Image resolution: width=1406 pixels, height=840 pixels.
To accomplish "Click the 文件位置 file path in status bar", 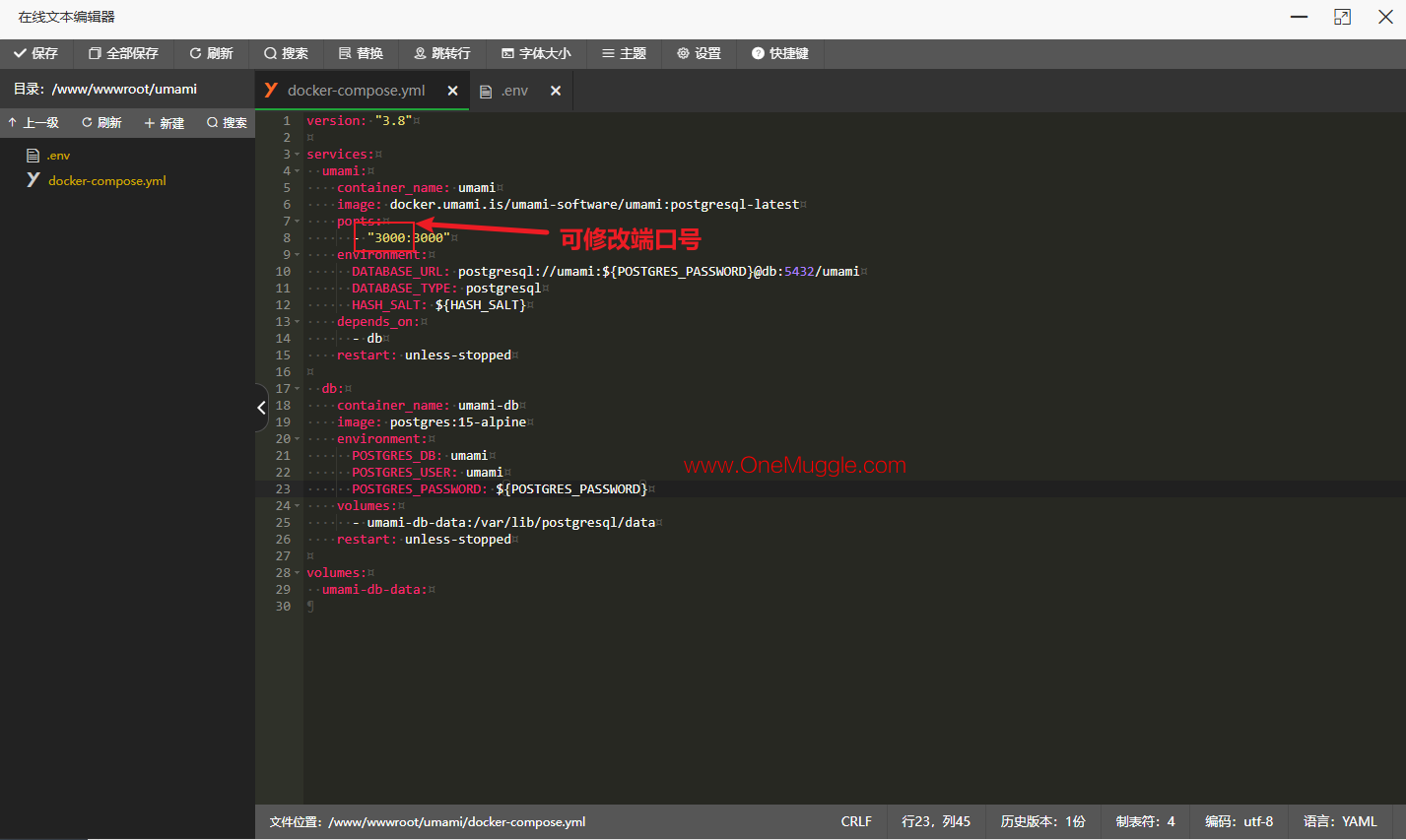I will (x=428, y=821).
